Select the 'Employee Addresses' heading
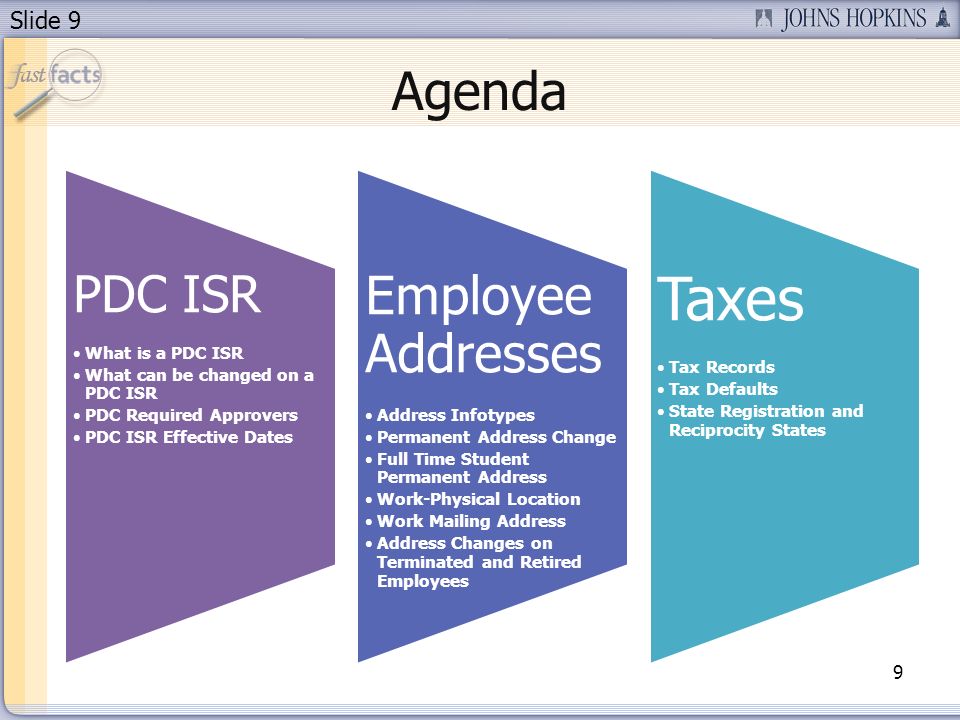960x720 pixels. tap(483, 324)
